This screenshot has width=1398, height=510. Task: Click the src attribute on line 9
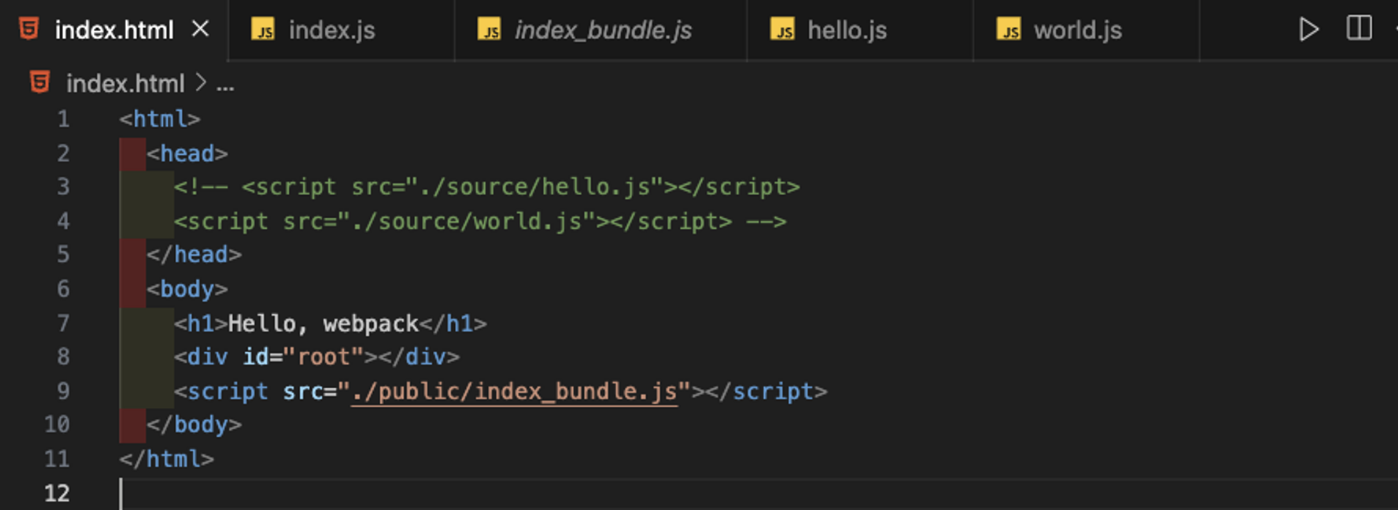coord(303,391)
